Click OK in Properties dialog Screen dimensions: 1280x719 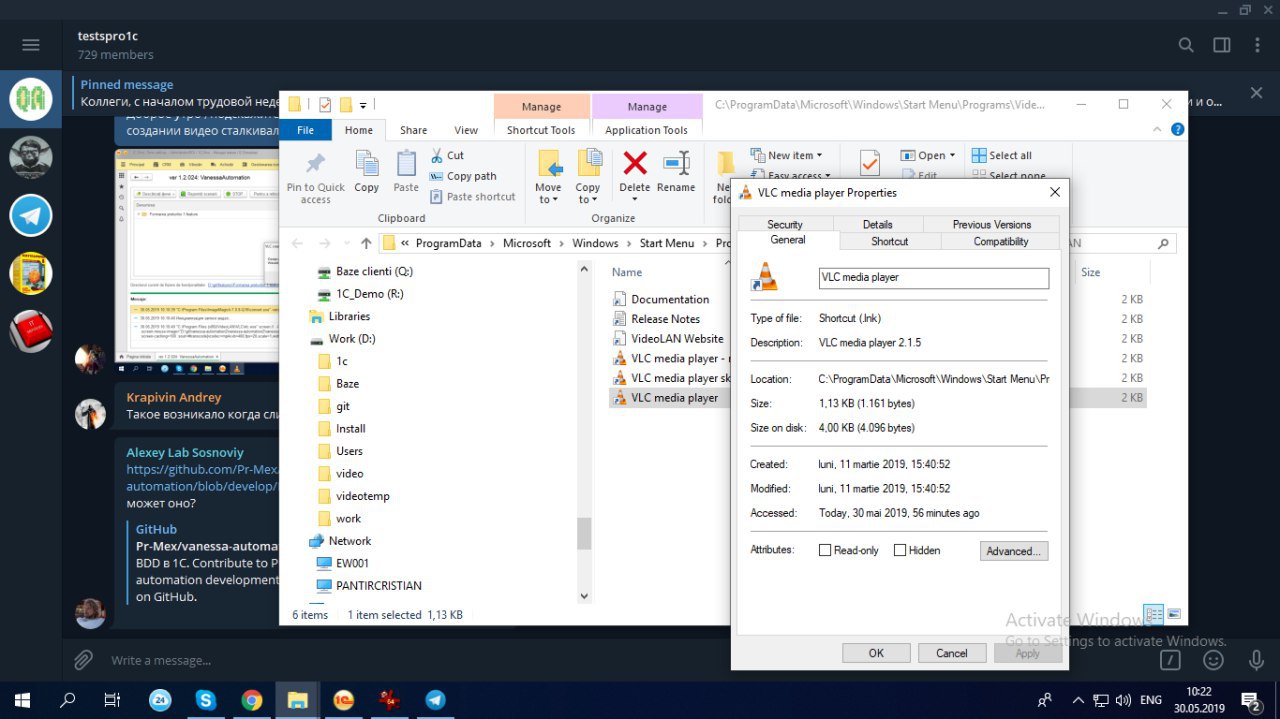point(876,653)
